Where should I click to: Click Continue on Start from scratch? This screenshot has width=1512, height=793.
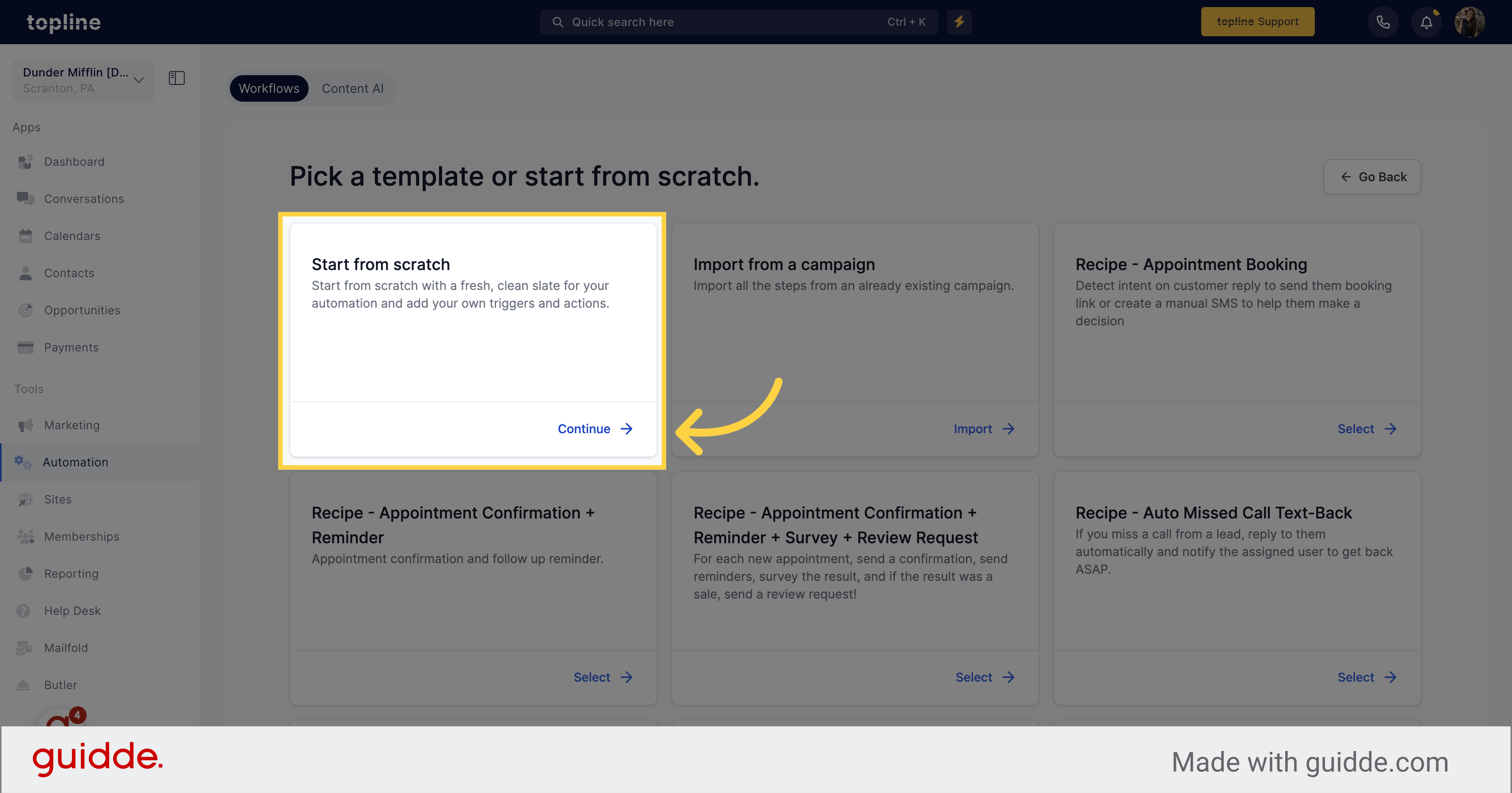point(596,428)
